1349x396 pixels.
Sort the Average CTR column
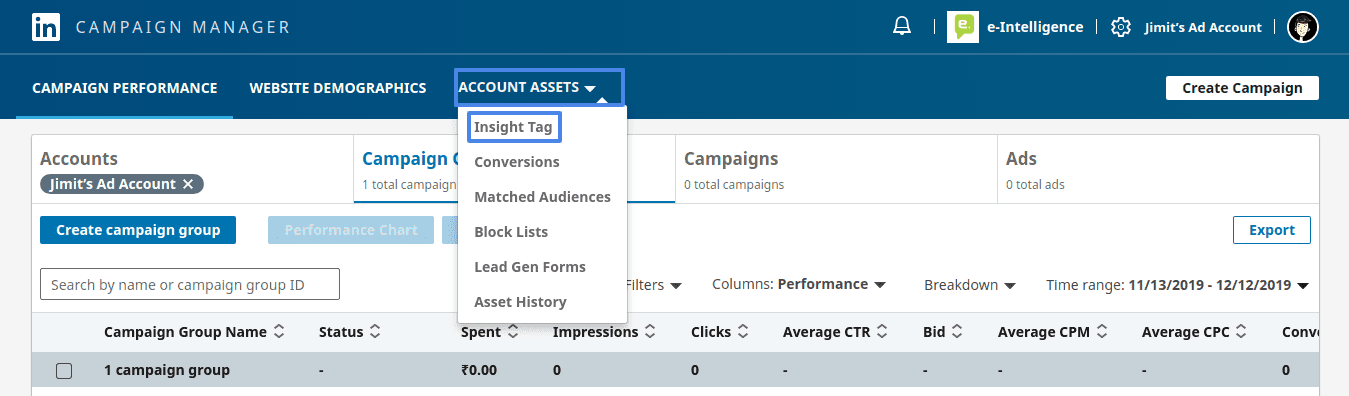click(x=883, y=332)
